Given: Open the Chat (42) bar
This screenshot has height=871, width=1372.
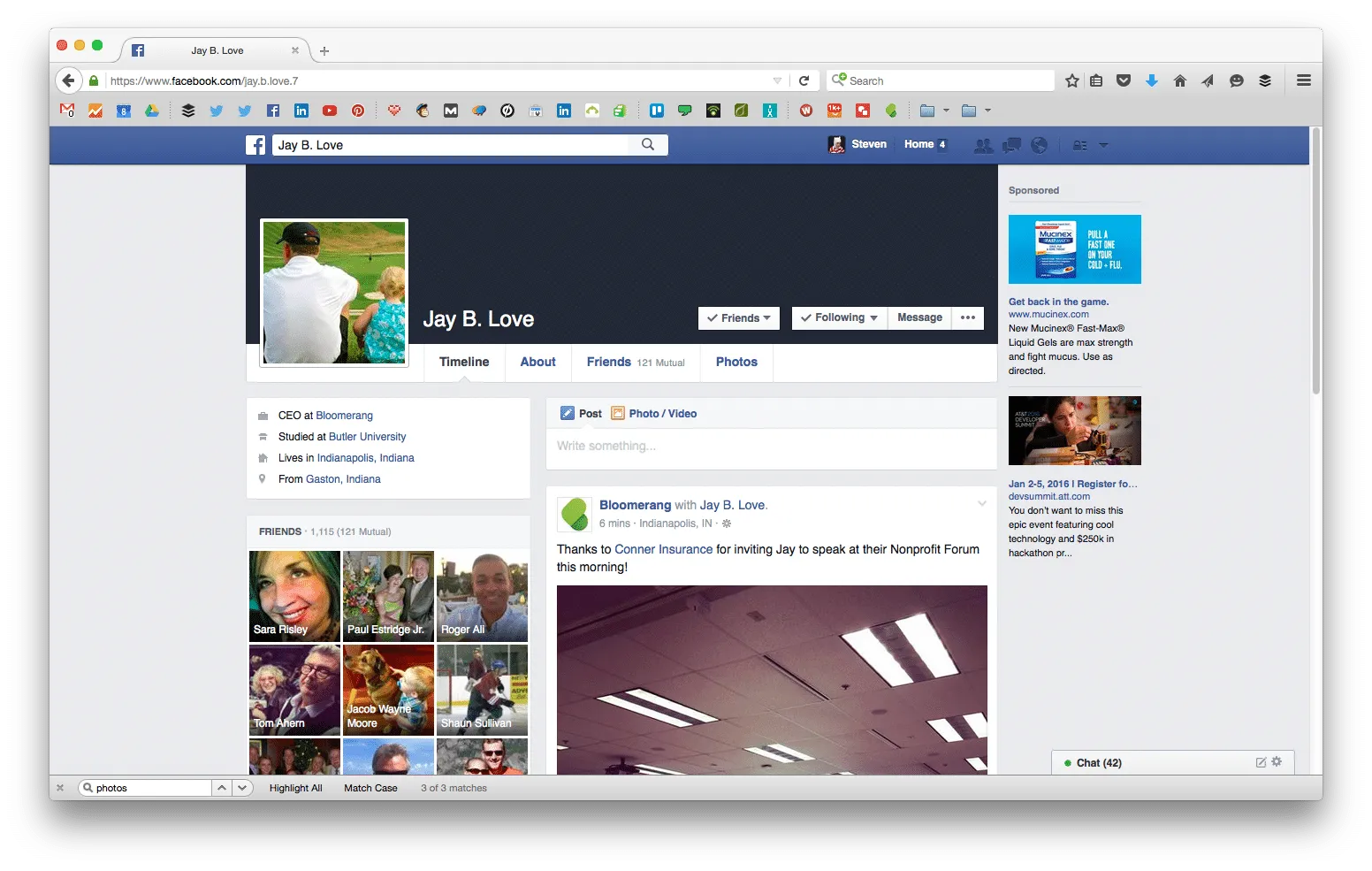Looking at the screenshot, I should pos(1173,763).
